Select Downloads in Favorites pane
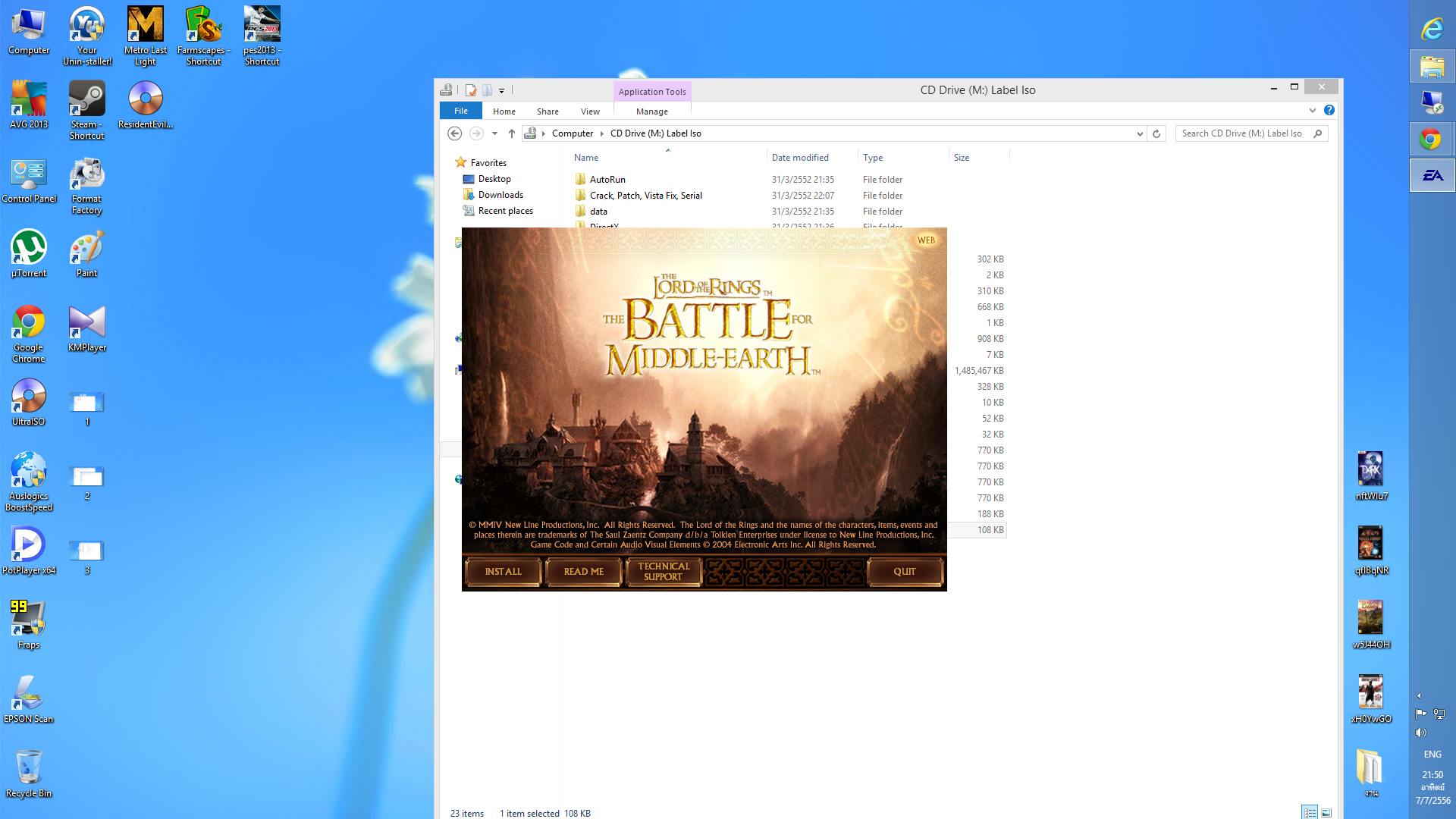The image size is (1456, 819). tap(500, 195)
